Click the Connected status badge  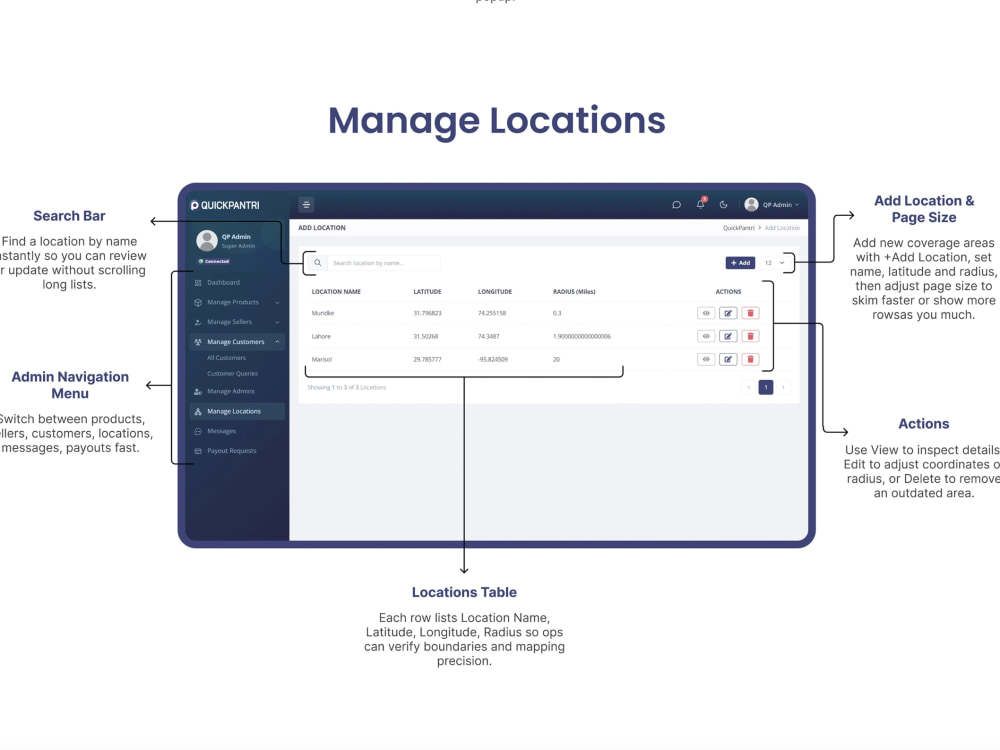(214, 261)
